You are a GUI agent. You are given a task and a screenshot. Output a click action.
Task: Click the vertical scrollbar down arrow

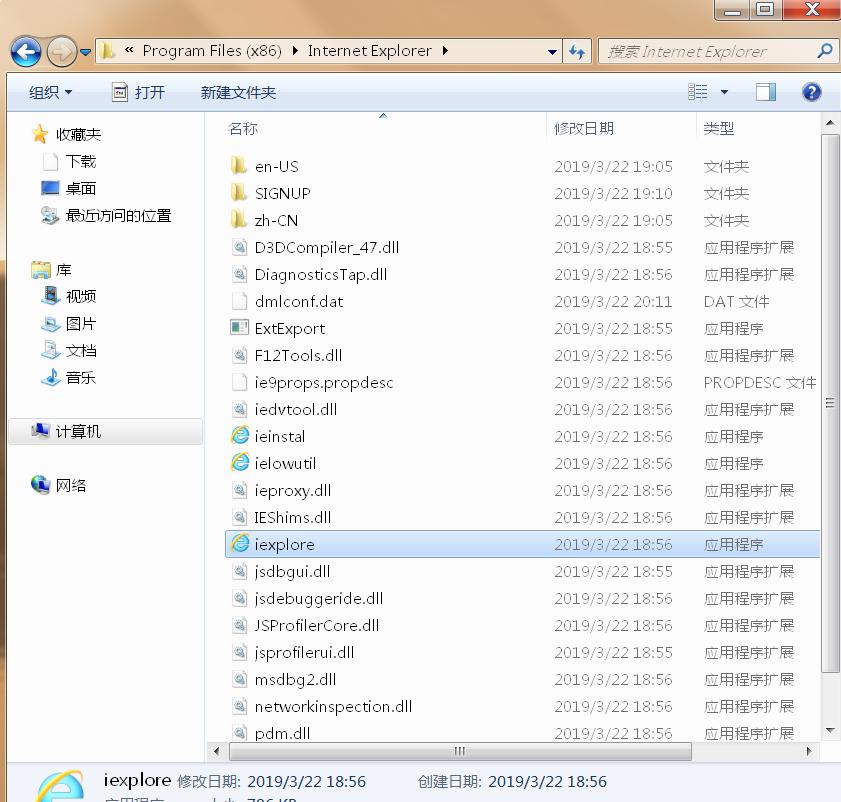coord(830,729)
